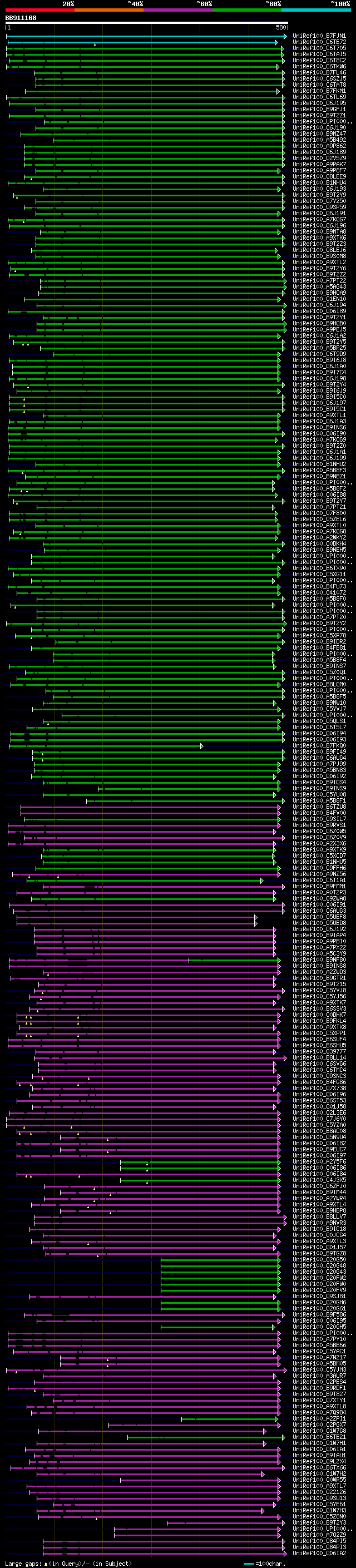This screenshot has width=356, height=1568.
Task: Click hit label UniRef100_Q6J190
Action: 319,128
